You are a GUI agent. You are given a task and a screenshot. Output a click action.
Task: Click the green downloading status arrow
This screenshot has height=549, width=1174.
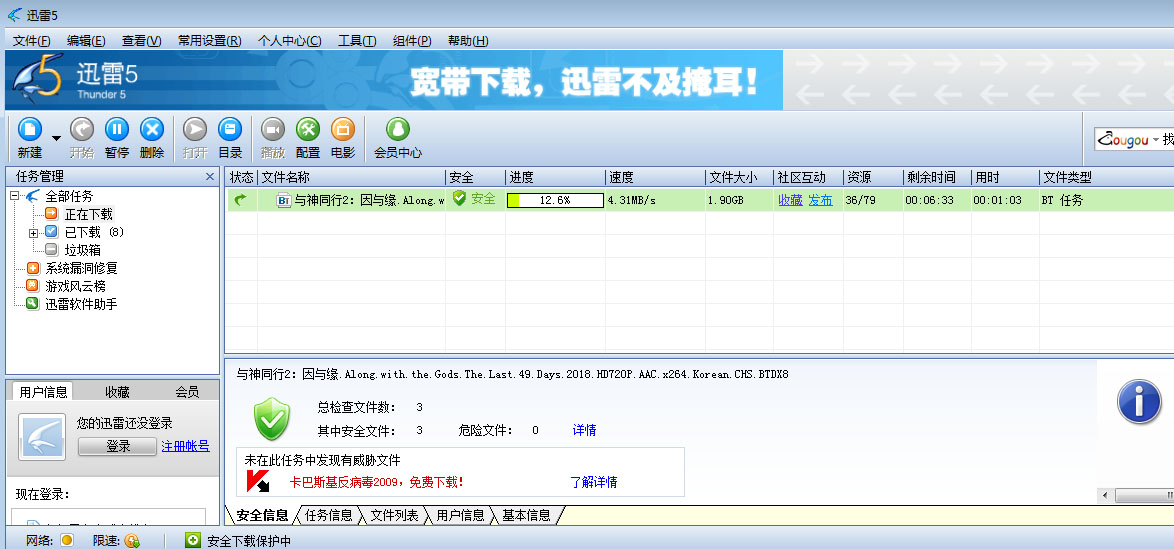pyautogui.click(x=240, y=200)
